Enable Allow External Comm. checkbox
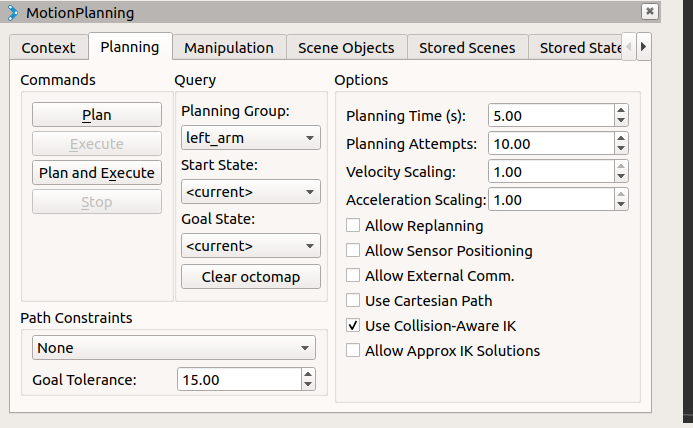The width and height of the screenshot is (693, 428). [x=353, y=275]
